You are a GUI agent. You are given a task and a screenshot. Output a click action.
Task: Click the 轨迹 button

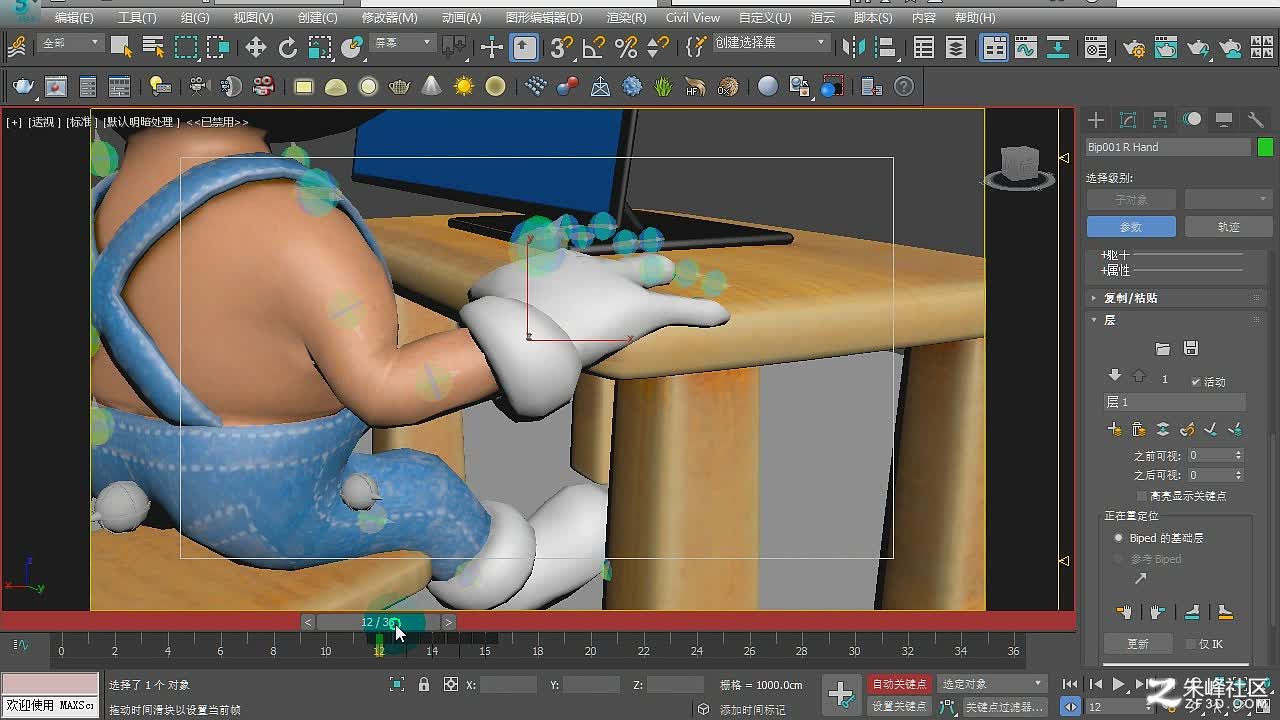click(1228, 227)
